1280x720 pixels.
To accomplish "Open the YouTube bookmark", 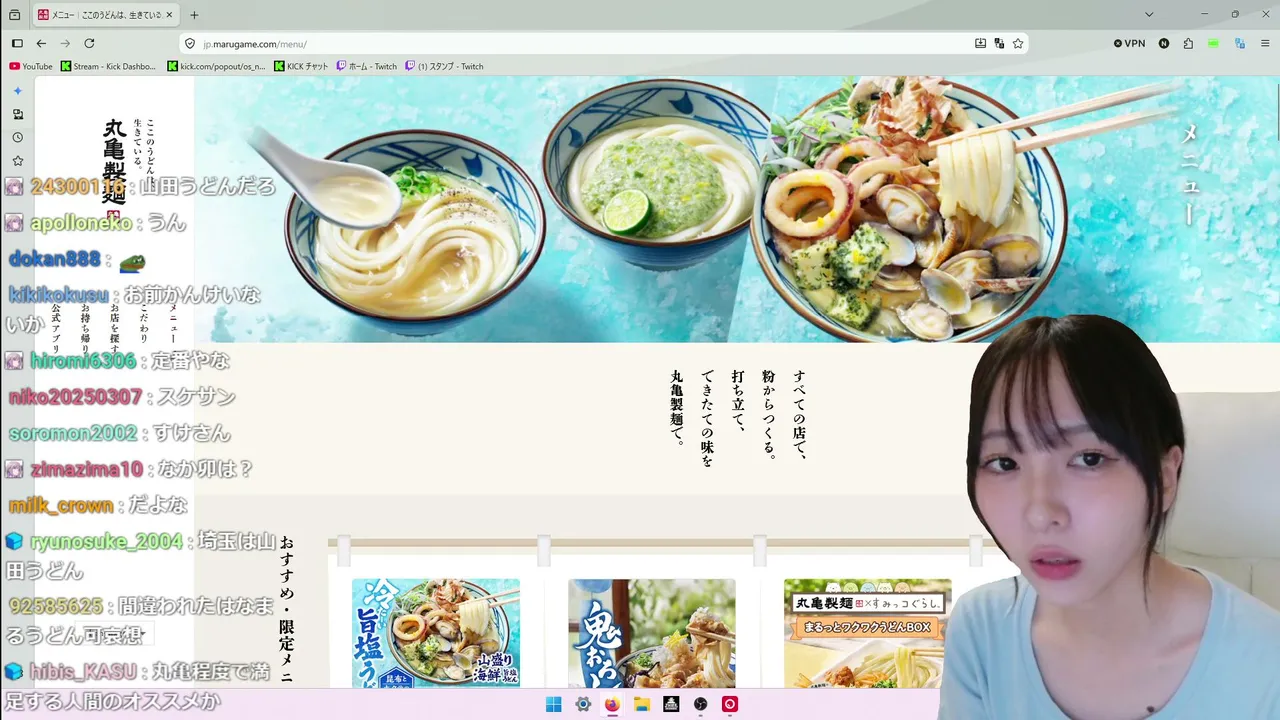I will coord(31,67).
